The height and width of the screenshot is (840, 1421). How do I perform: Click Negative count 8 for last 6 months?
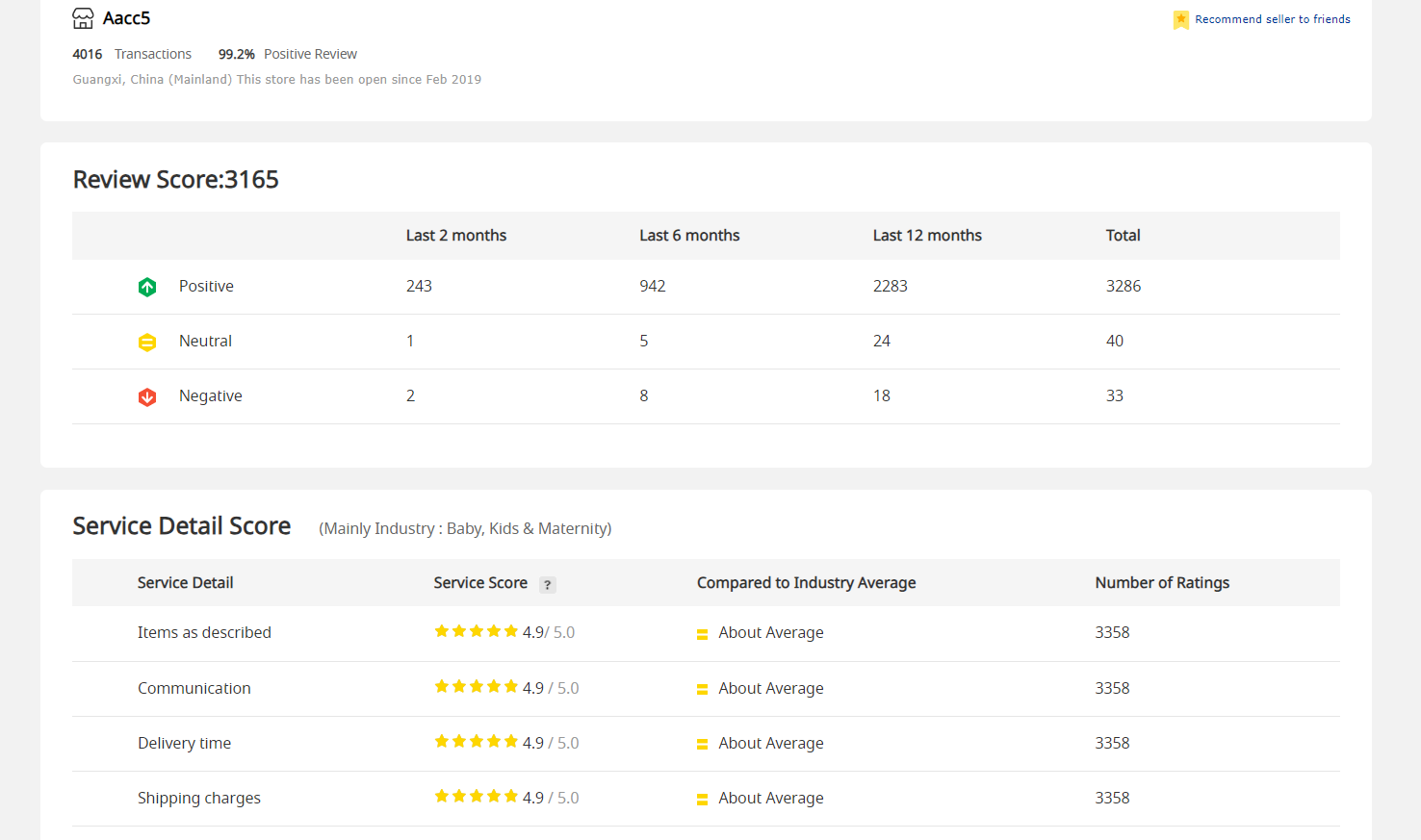click(644, 396)
